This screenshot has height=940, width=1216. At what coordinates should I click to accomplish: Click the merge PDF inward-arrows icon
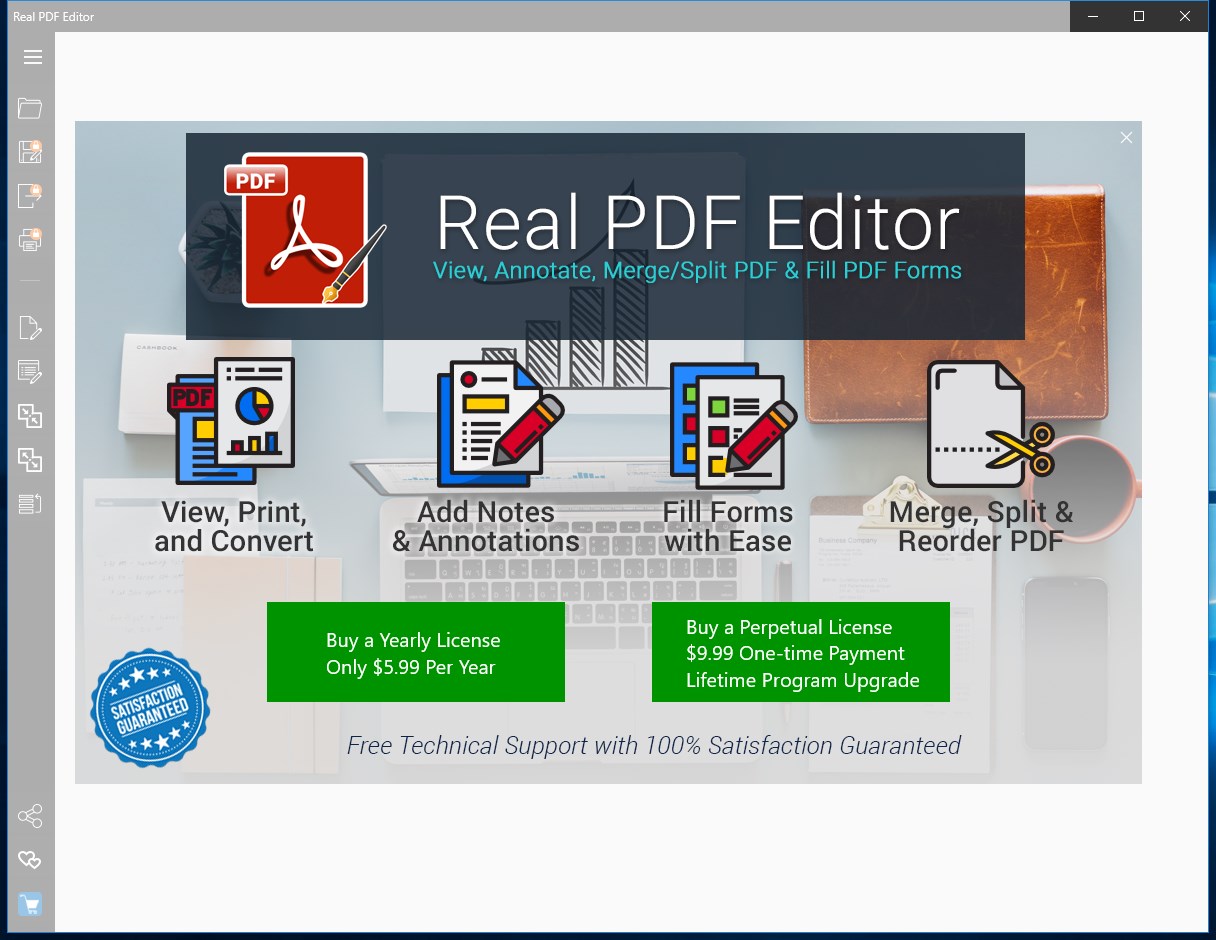(30, 415)
